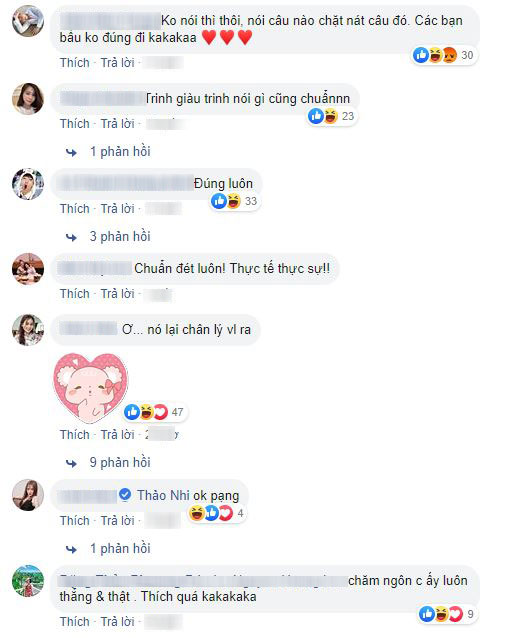Expand '1 phản hồi' under 'chuẩnnn' comment
This screenshot has width=514, height=638.
(x=120, y=152)
